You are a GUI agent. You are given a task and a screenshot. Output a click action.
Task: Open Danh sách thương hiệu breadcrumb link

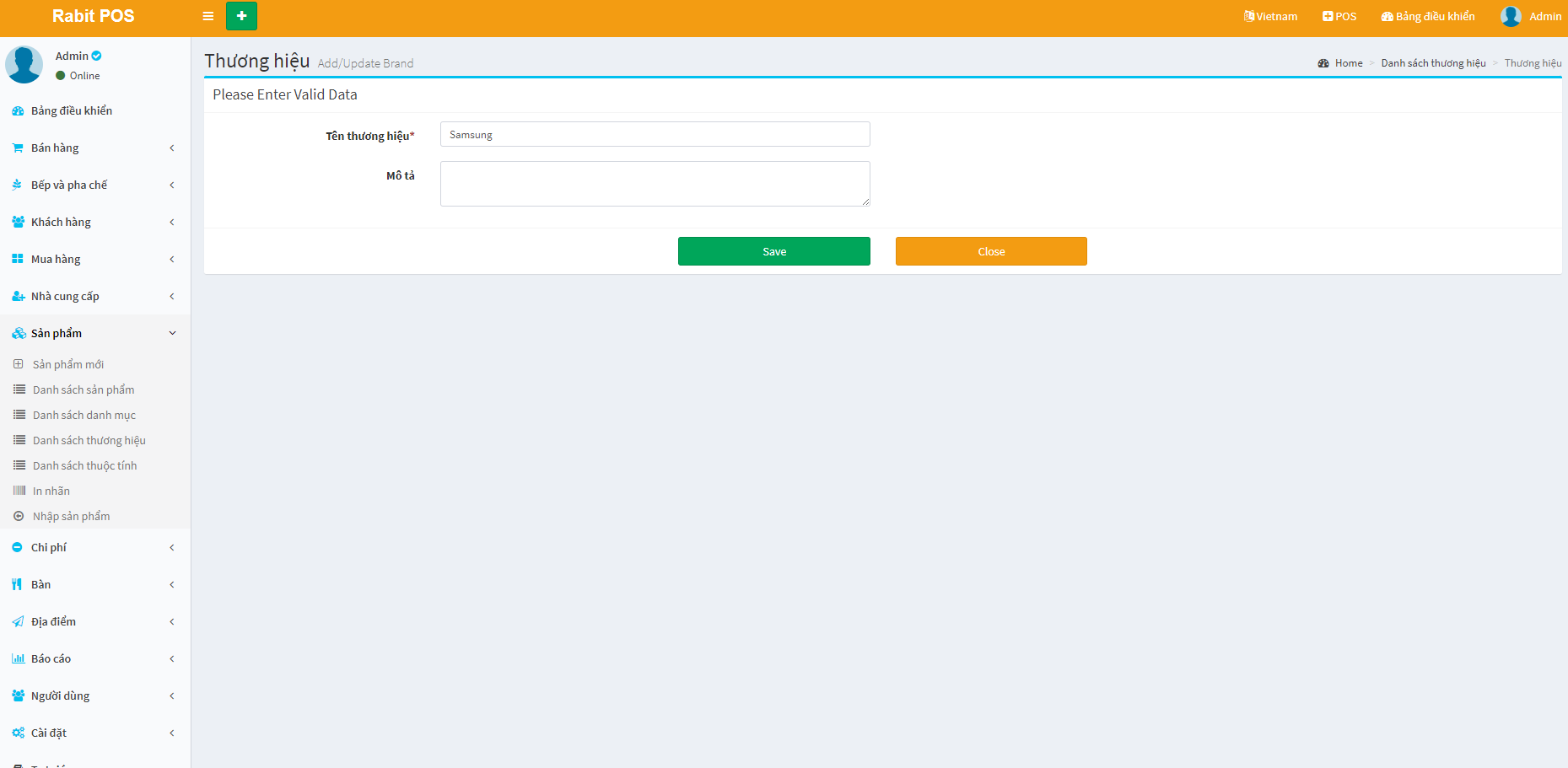tap(1434, 63)
